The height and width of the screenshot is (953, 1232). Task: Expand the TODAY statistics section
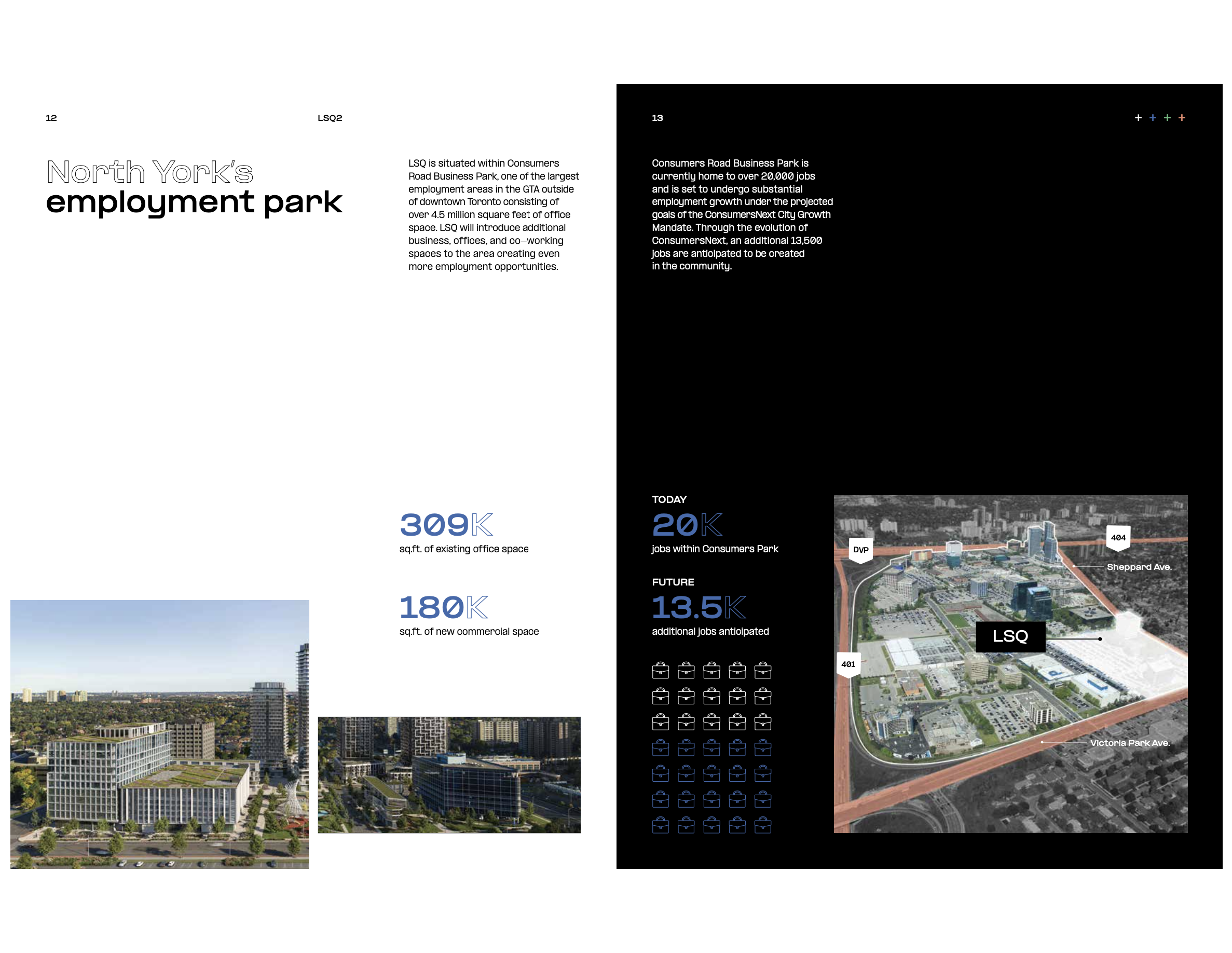(669, 499)
